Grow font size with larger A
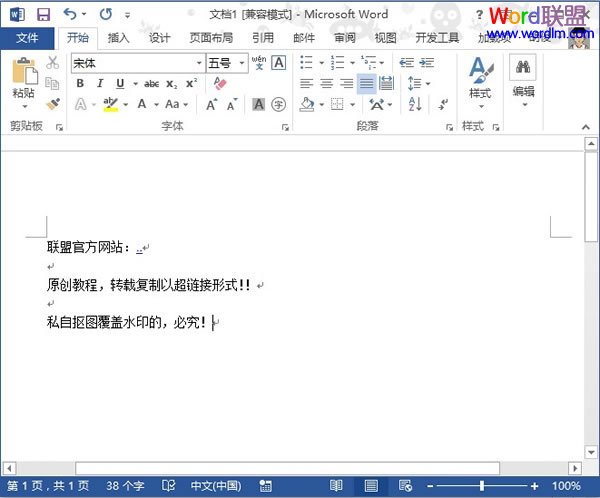This screenshot has width=600, height=498. pos(212,104)
